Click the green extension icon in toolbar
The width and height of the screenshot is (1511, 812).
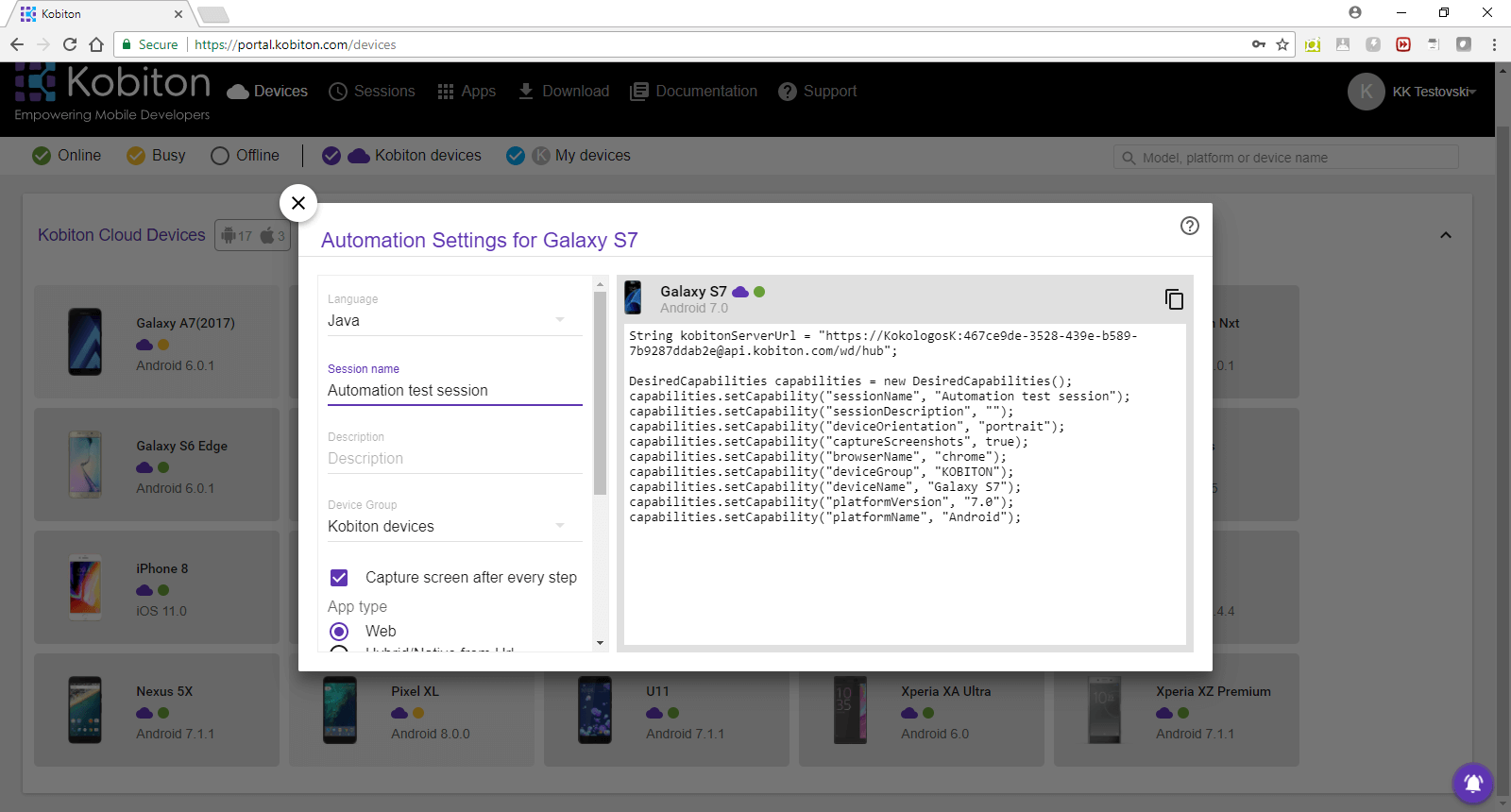click(1313, 44)
